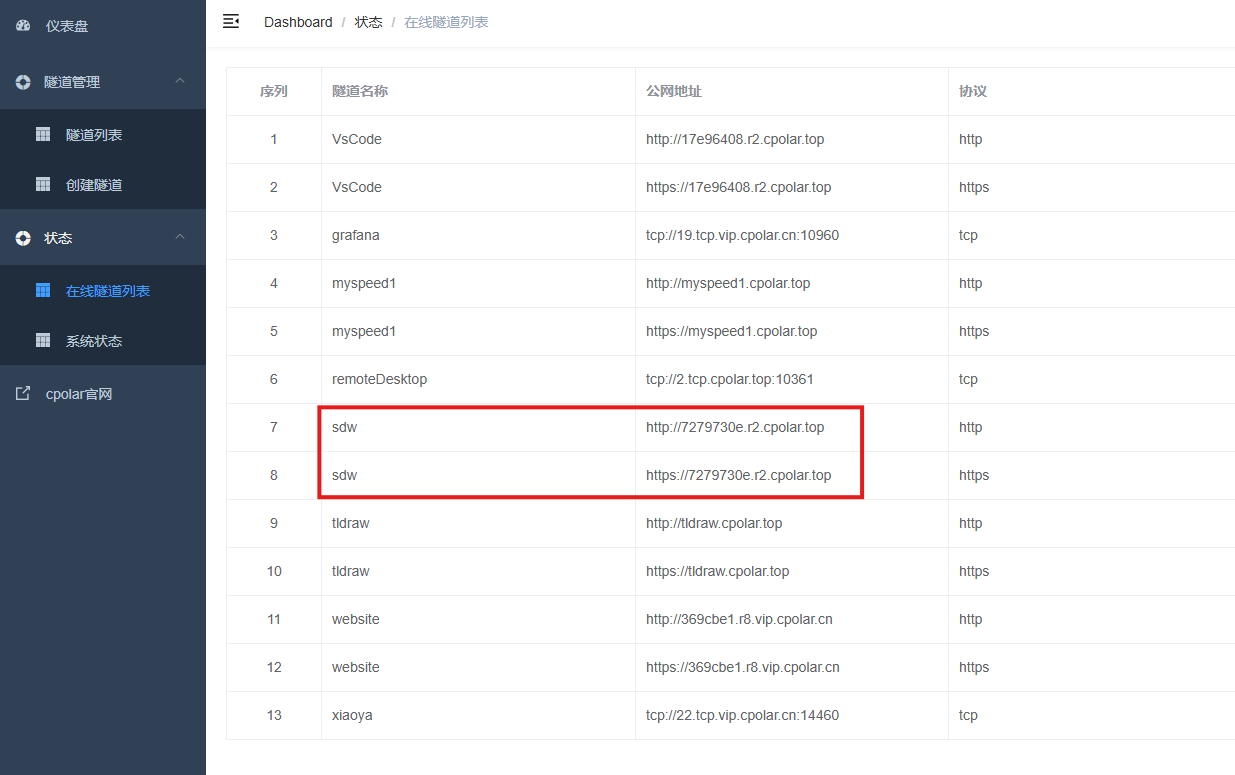
Task: Click the 隧道名称 column header
Action: (x=360, y=91)
